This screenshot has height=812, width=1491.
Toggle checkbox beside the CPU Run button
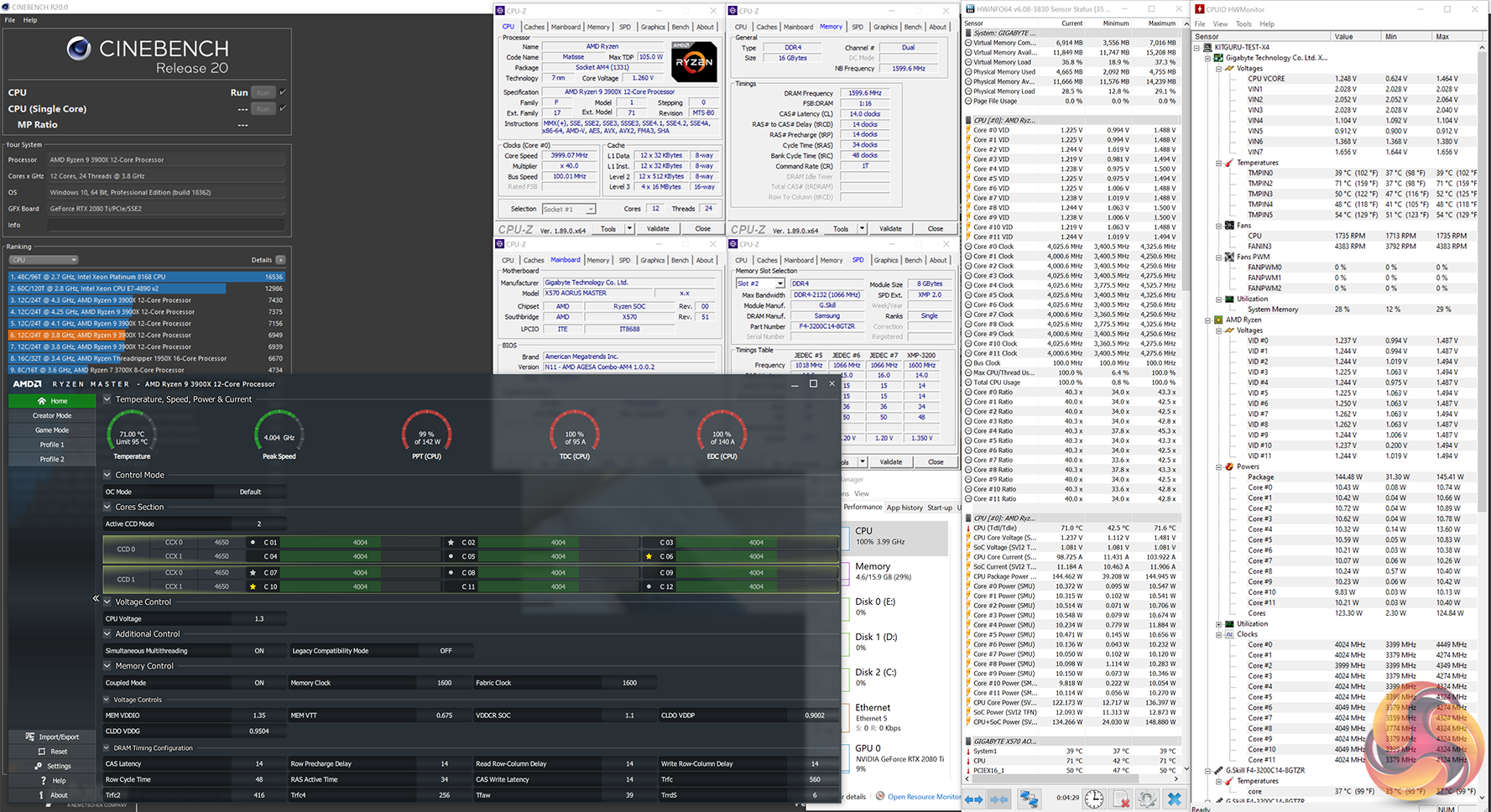(x=283, y=92)
